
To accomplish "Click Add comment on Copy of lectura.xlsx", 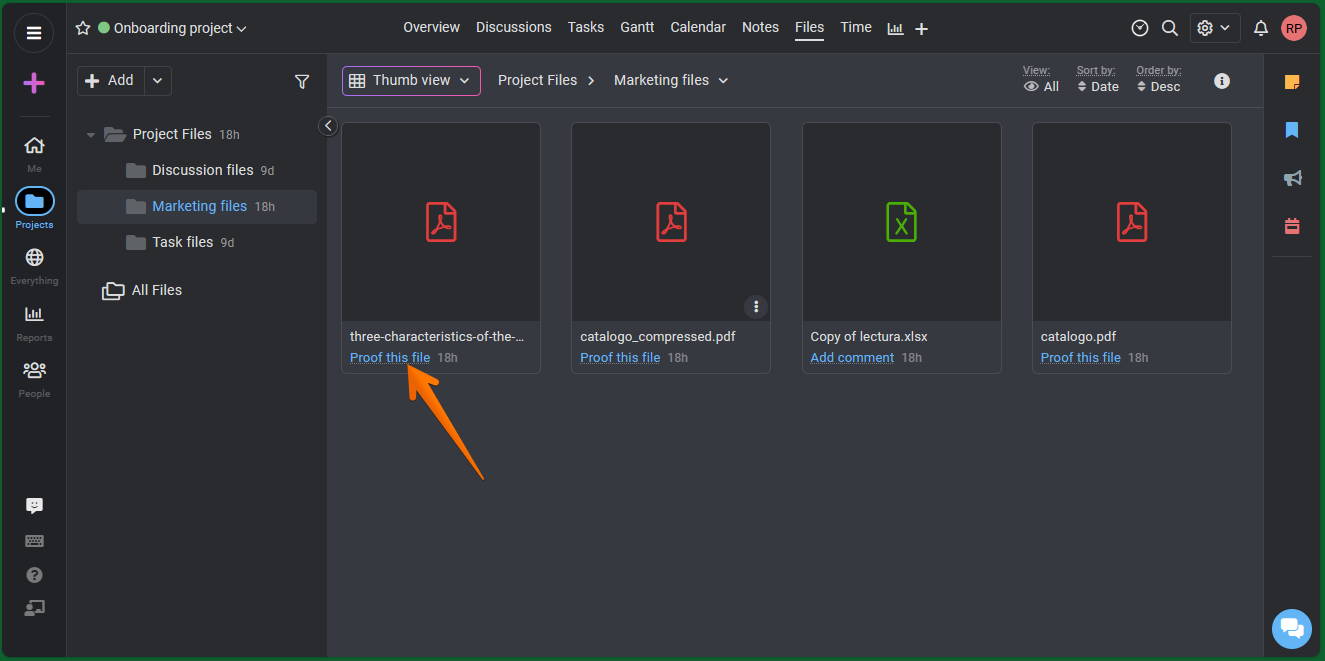I will tap(852, 358).
